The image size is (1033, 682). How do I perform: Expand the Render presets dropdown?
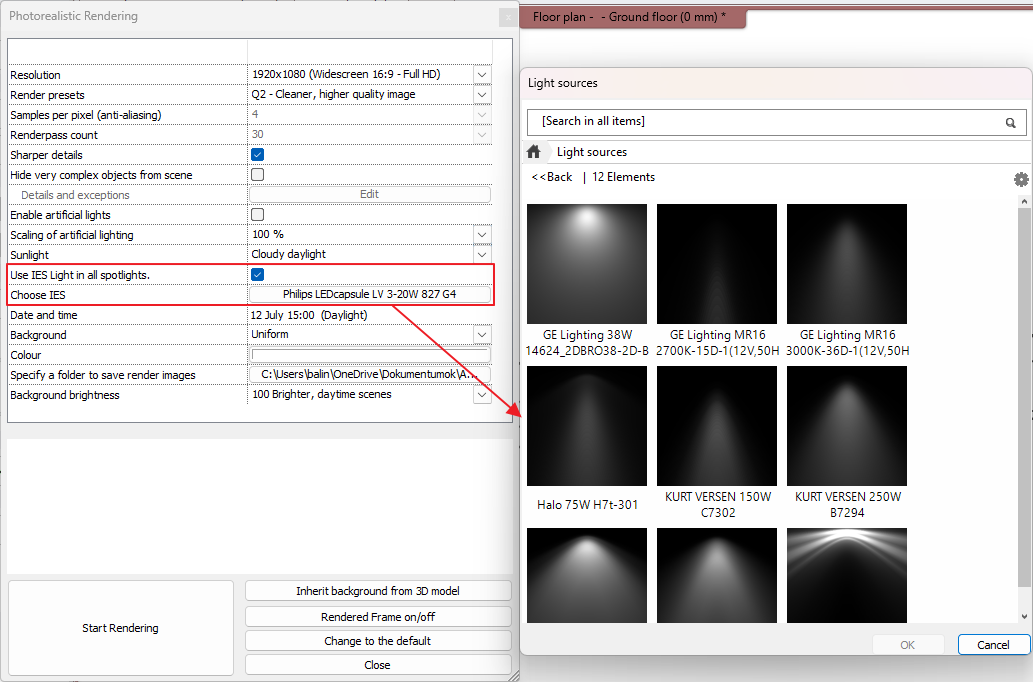click(481, 94)
